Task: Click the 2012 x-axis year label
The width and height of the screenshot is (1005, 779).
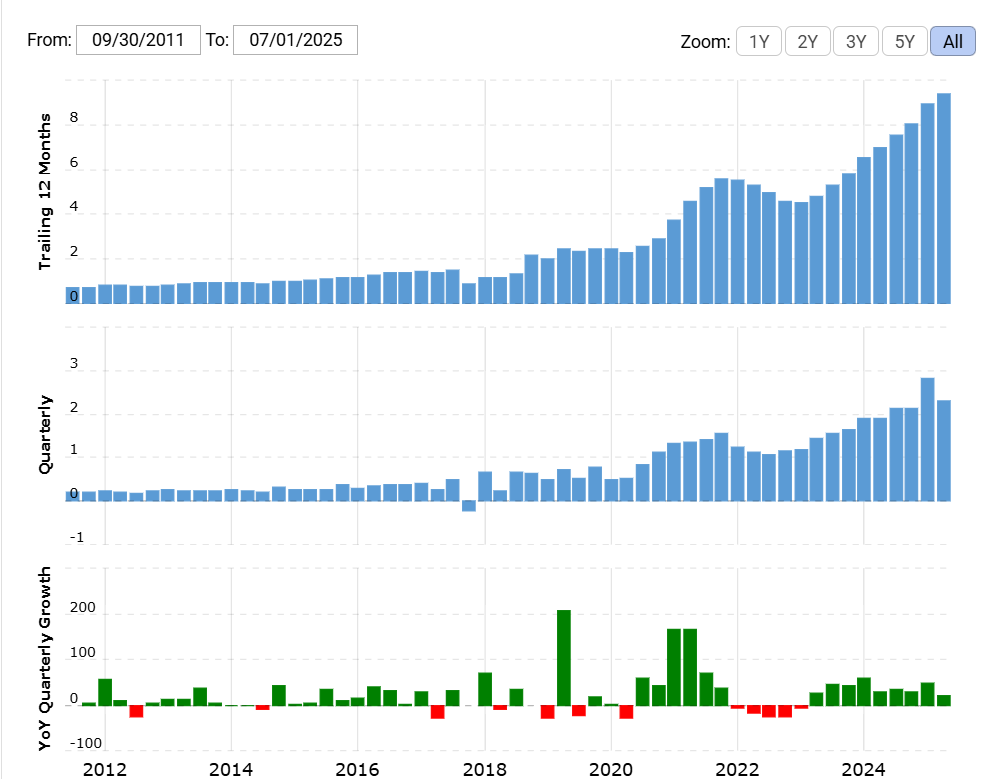Action: [x=104, y=768]
